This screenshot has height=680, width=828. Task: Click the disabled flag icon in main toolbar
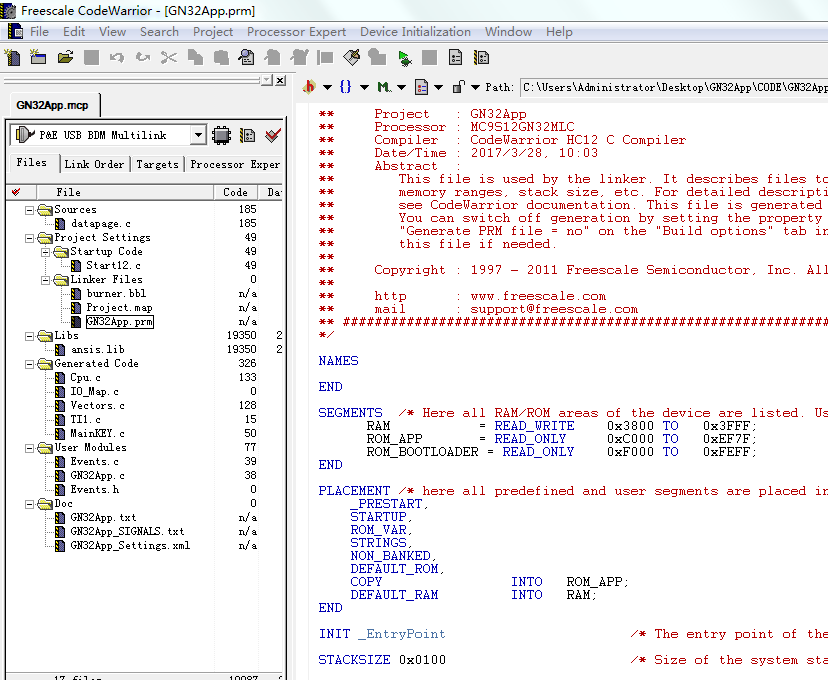coord(325,58)
